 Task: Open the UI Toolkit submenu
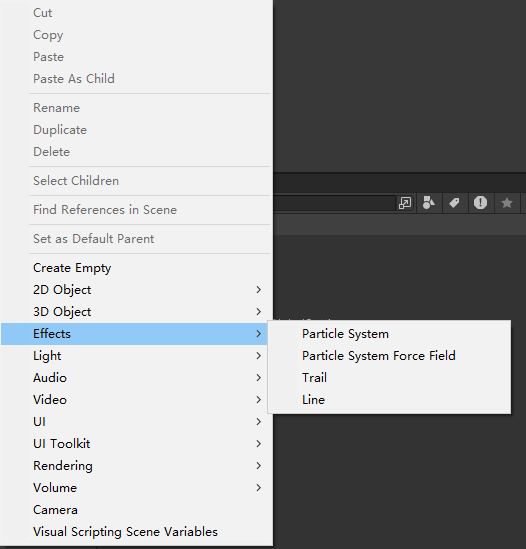[137, 444]
